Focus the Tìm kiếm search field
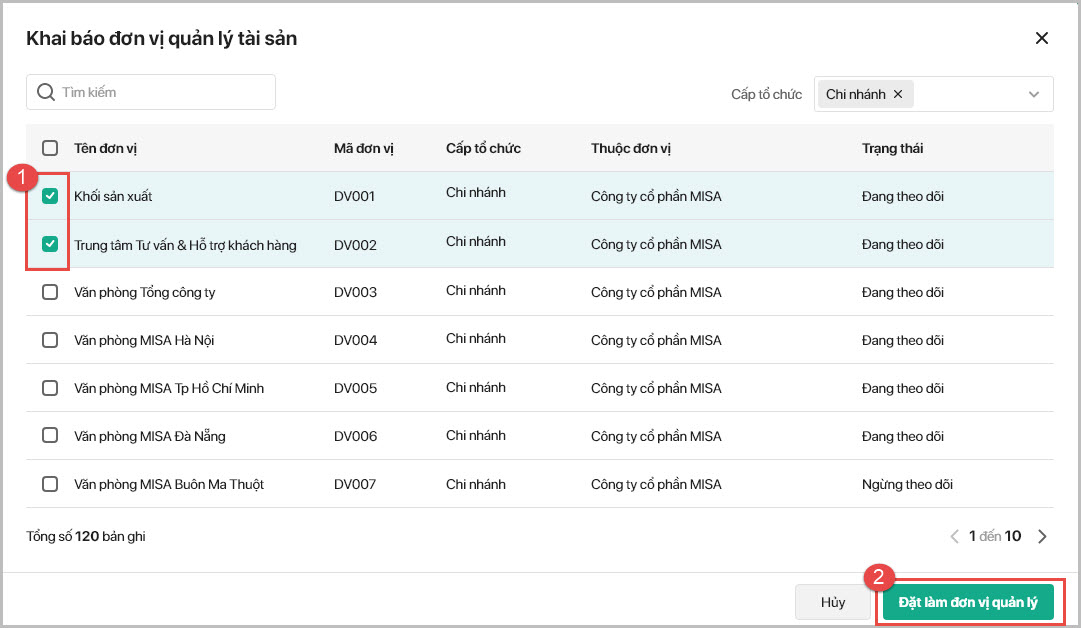Screen dimensions: 1081x628 point(160,92)
